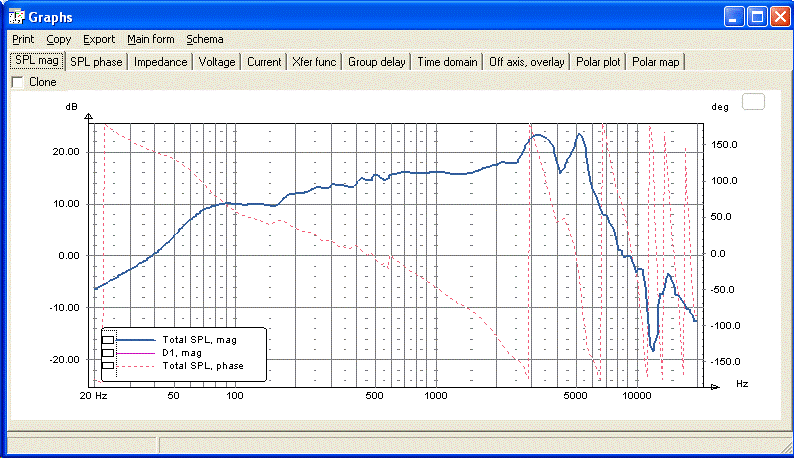Click the 20.00 dB axis label
The width and height of the screenshot is (794, 458).
coord(66,152)
